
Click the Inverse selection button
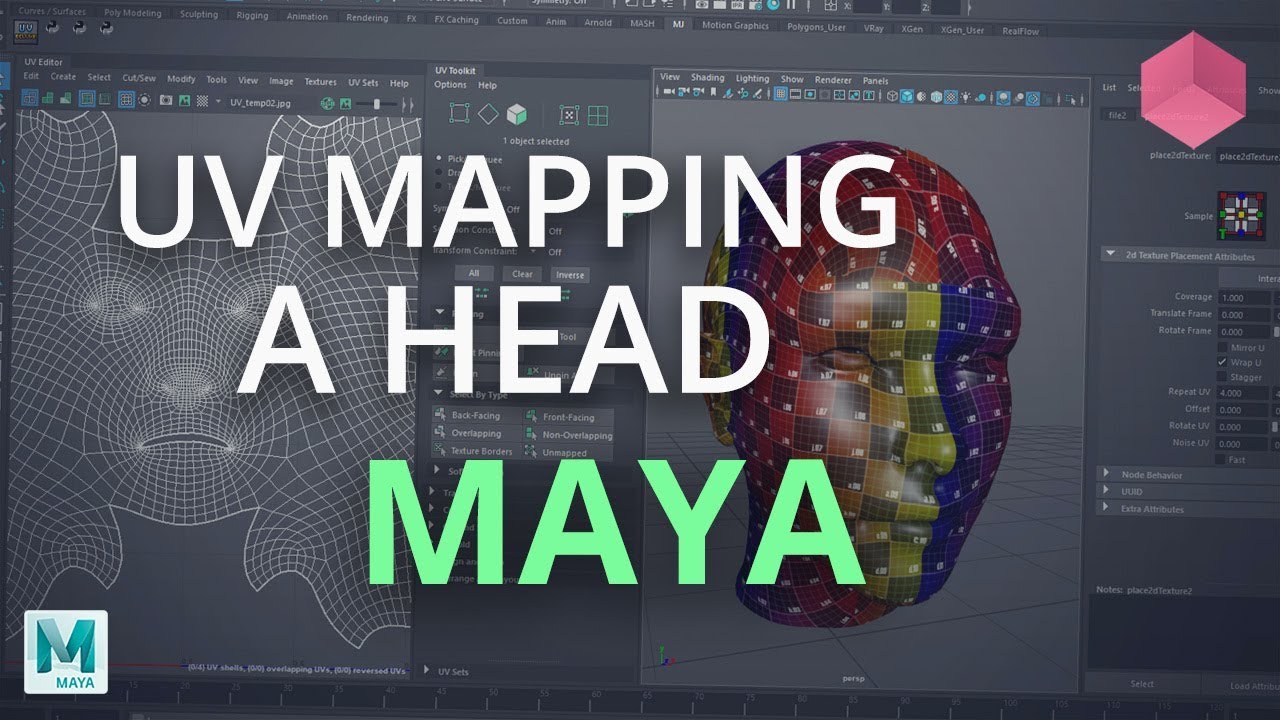[x=569, y=275]
